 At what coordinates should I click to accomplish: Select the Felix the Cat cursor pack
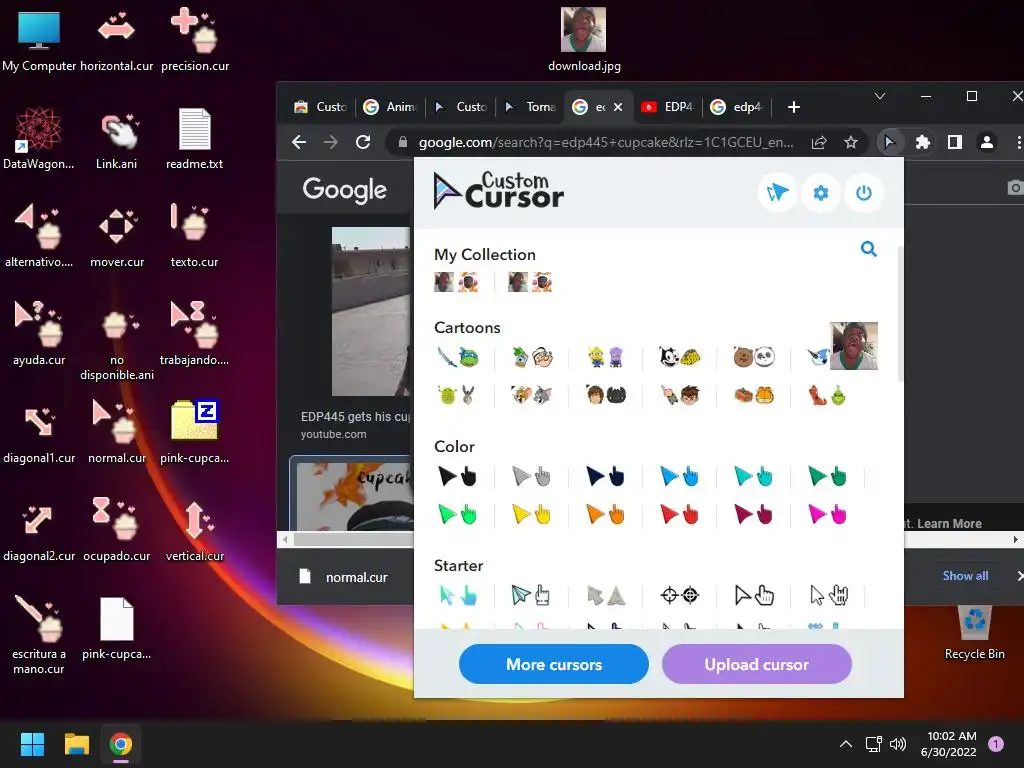[x=679, y=357]
